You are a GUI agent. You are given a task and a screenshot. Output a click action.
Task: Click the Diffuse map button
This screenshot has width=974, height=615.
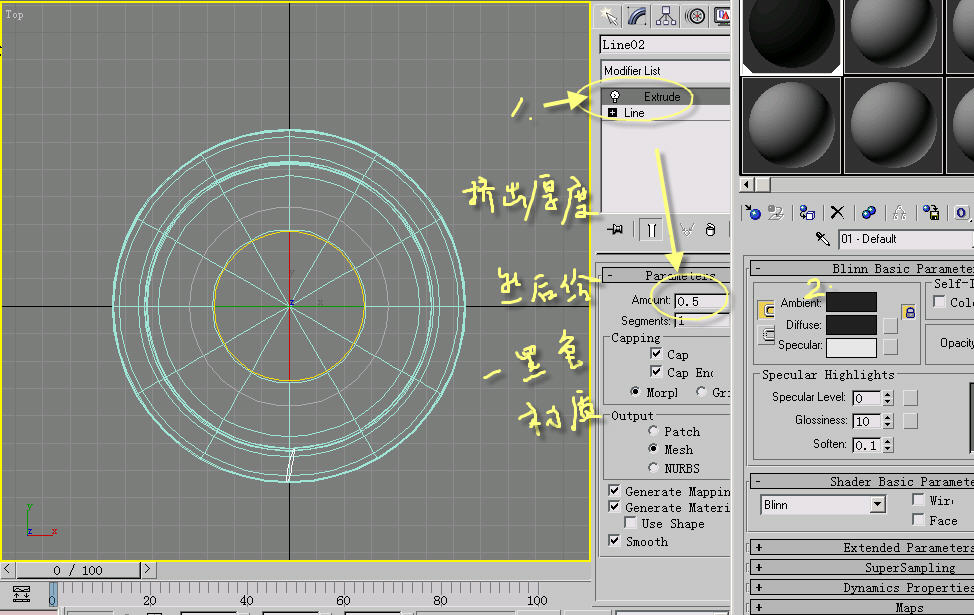(891, 326)
